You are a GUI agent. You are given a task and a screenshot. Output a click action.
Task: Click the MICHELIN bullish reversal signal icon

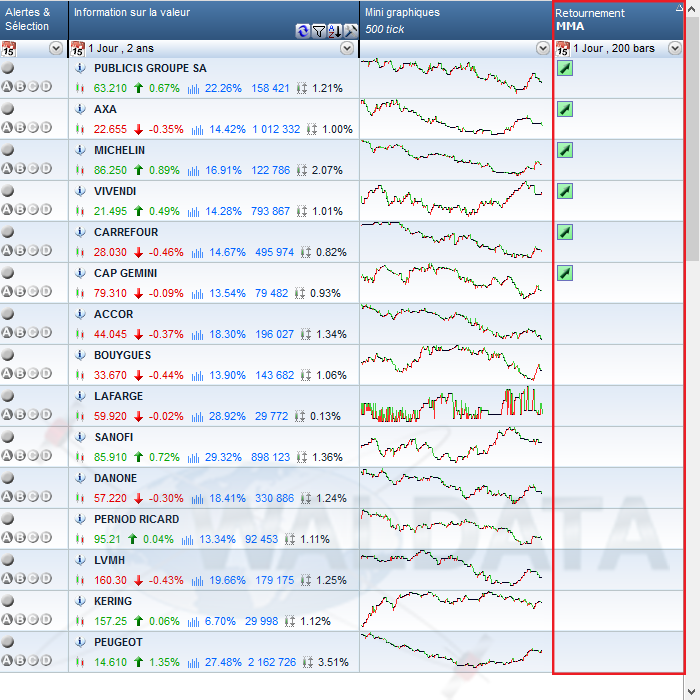565,150
